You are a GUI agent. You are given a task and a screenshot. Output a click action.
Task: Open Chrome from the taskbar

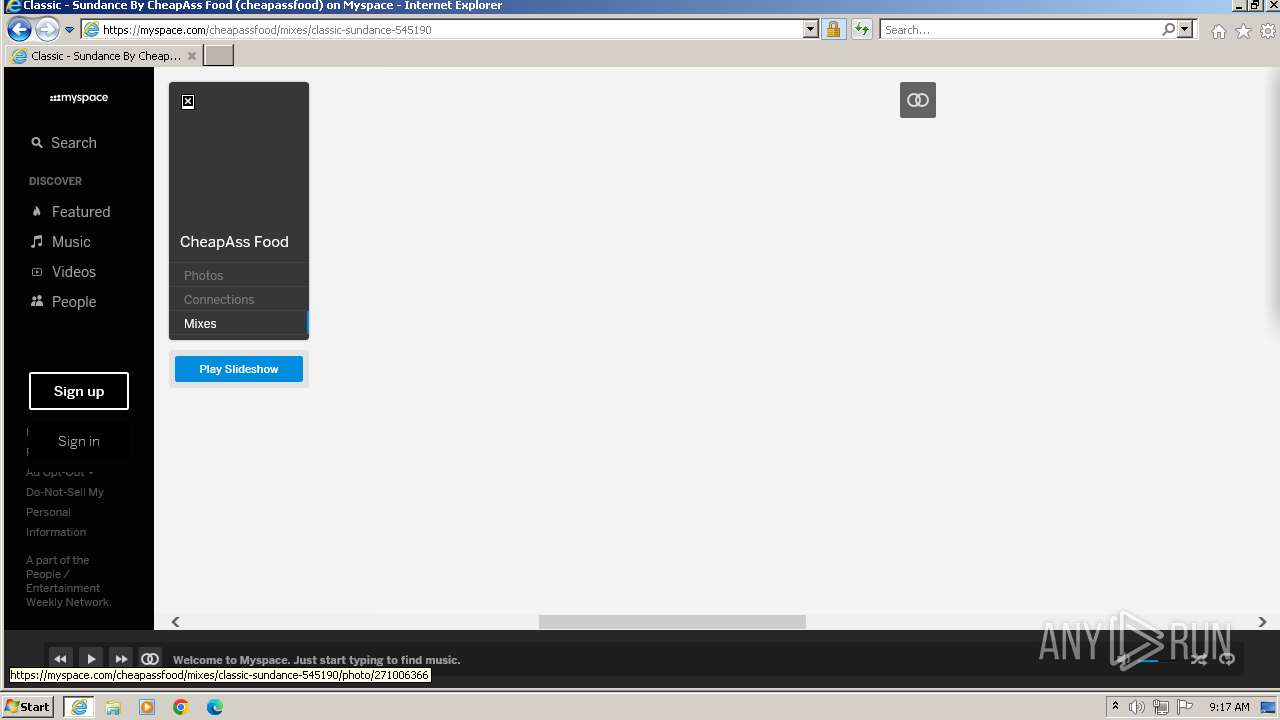click(181, 707)
